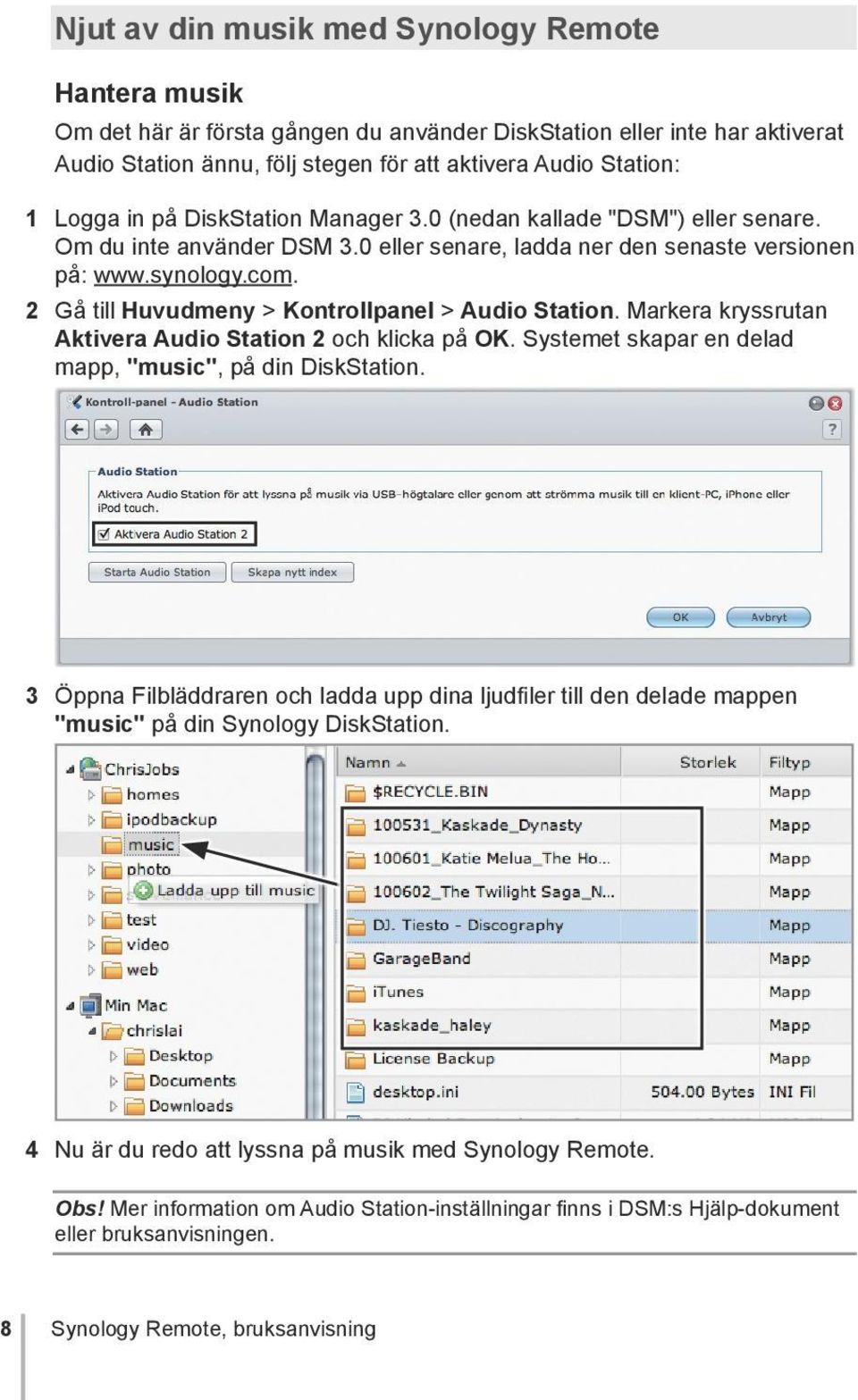This screenshot has width=858, height=1400.
Task: Click the kaskade_haley folder icon
Action: pos(356,1027)
